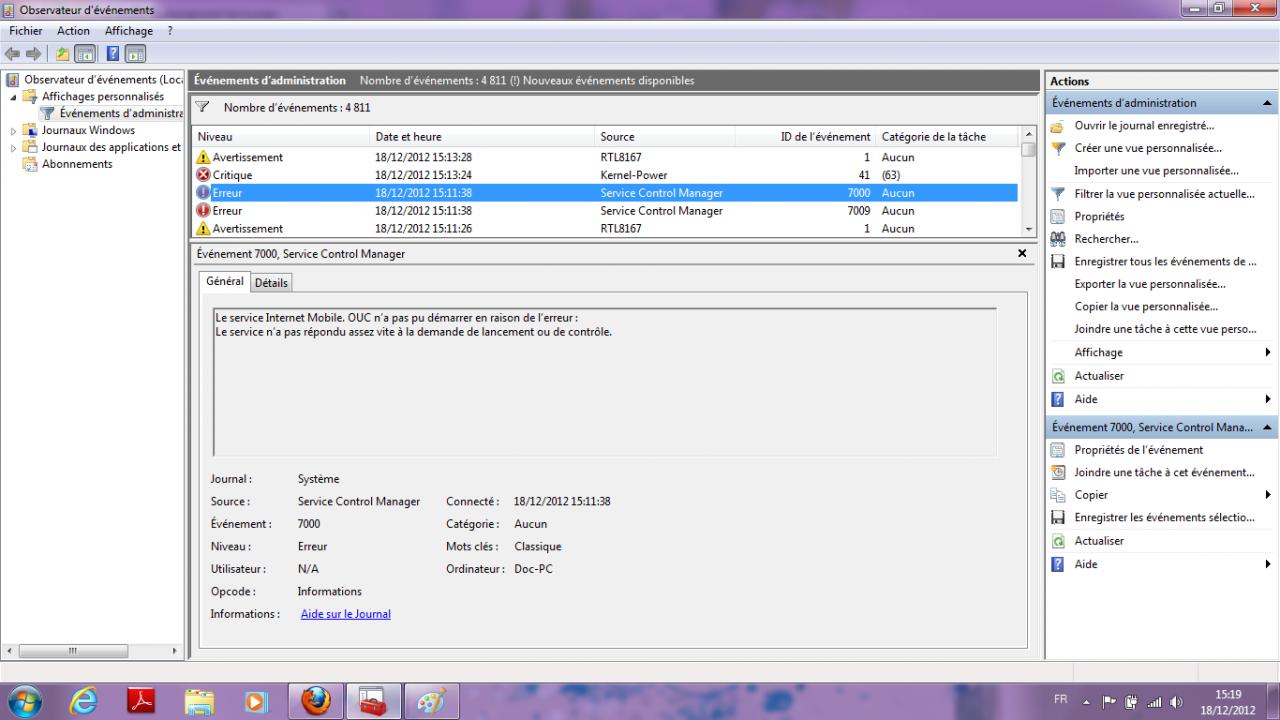Click Aide icon under Événements d'administration actions
This screenshot has width=1280, height=720.
[1056, 399]
